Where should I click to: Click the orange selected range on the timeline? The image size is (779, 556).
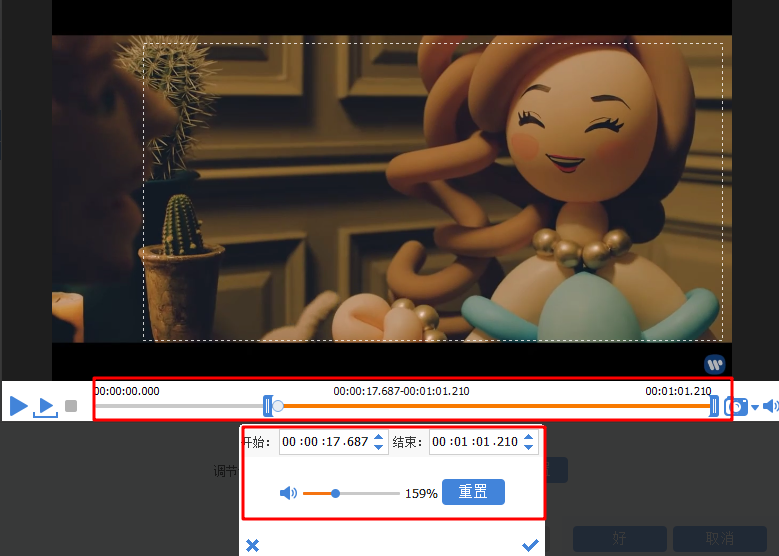497,406
